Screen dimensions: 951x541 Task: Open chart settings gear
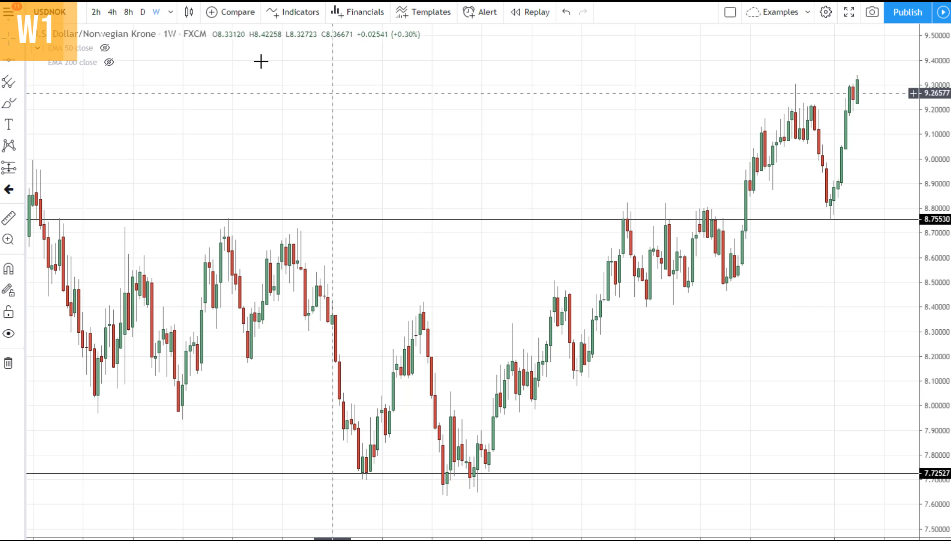(825, 12)
